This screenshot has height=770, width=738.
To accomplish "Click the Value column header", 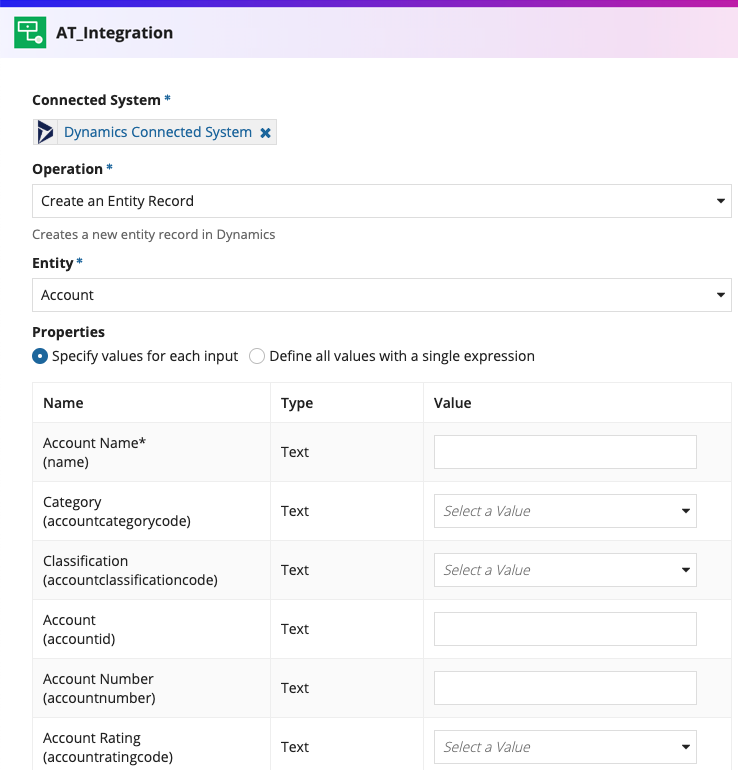I will pos(452,403).
